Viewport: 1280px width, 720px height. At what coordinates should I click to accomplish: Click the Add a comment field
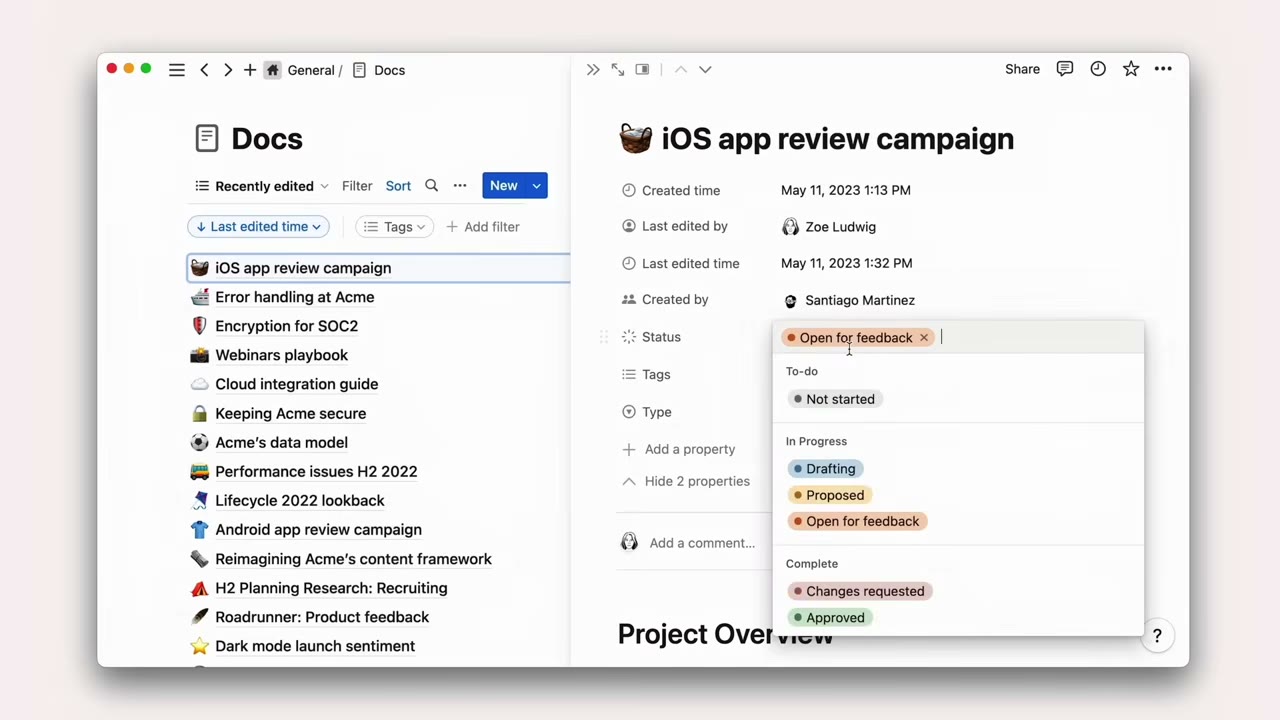click(702, 543)
